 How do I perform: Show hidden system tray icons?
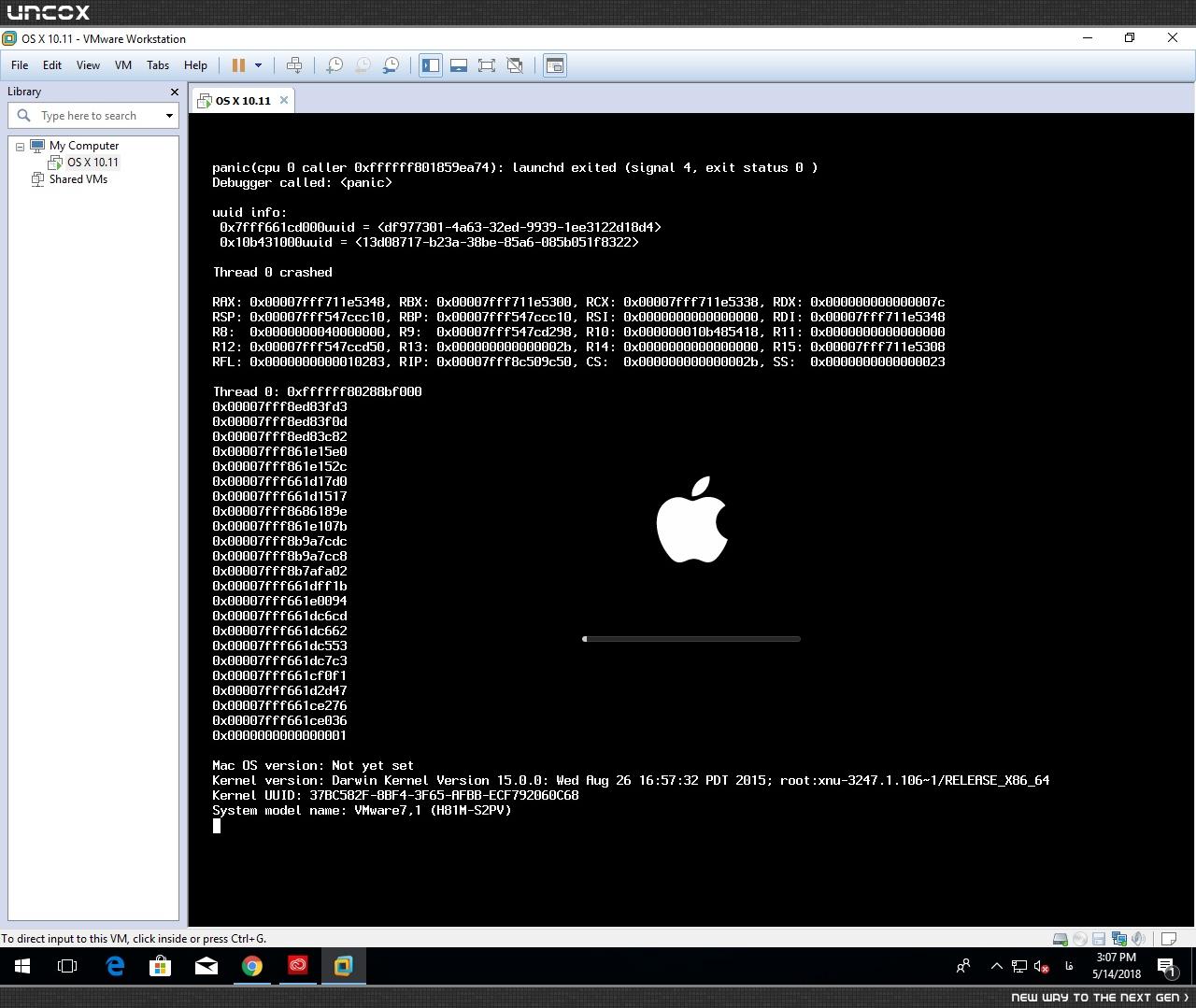pos(996,966)
